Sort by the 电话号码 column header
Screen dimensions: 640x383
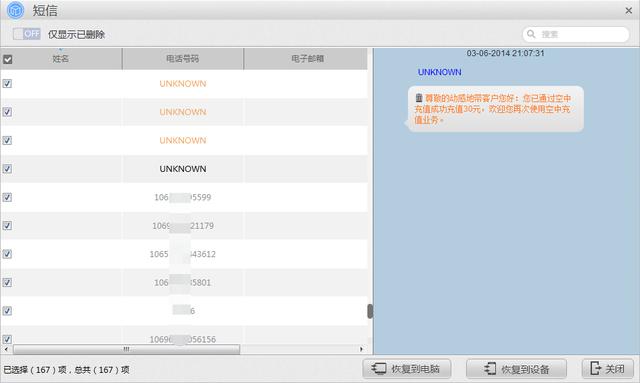pyautogui.click(x=182, y=59)
